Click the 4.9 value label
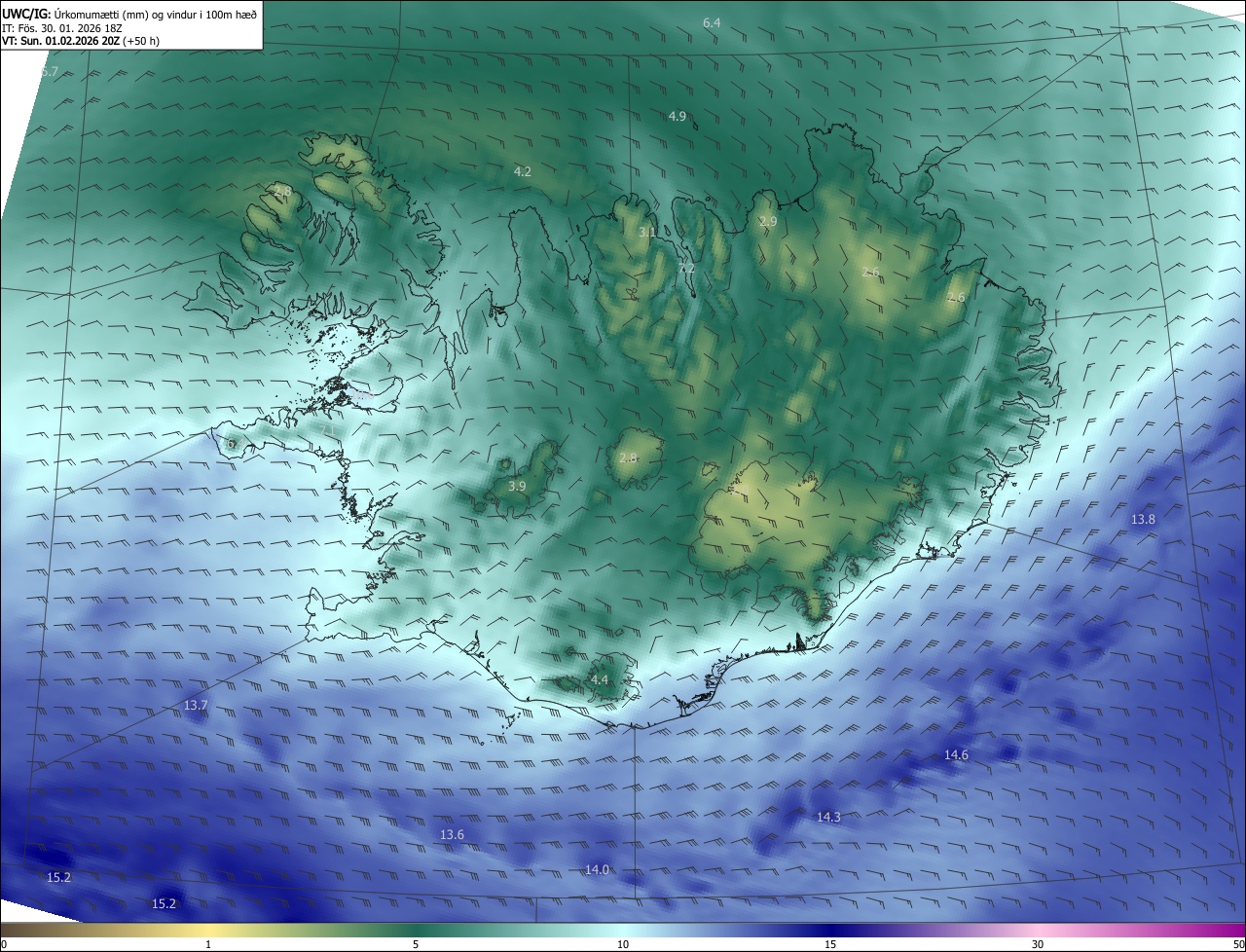This screenshot has height=952, width=1246. click(678, 117)
